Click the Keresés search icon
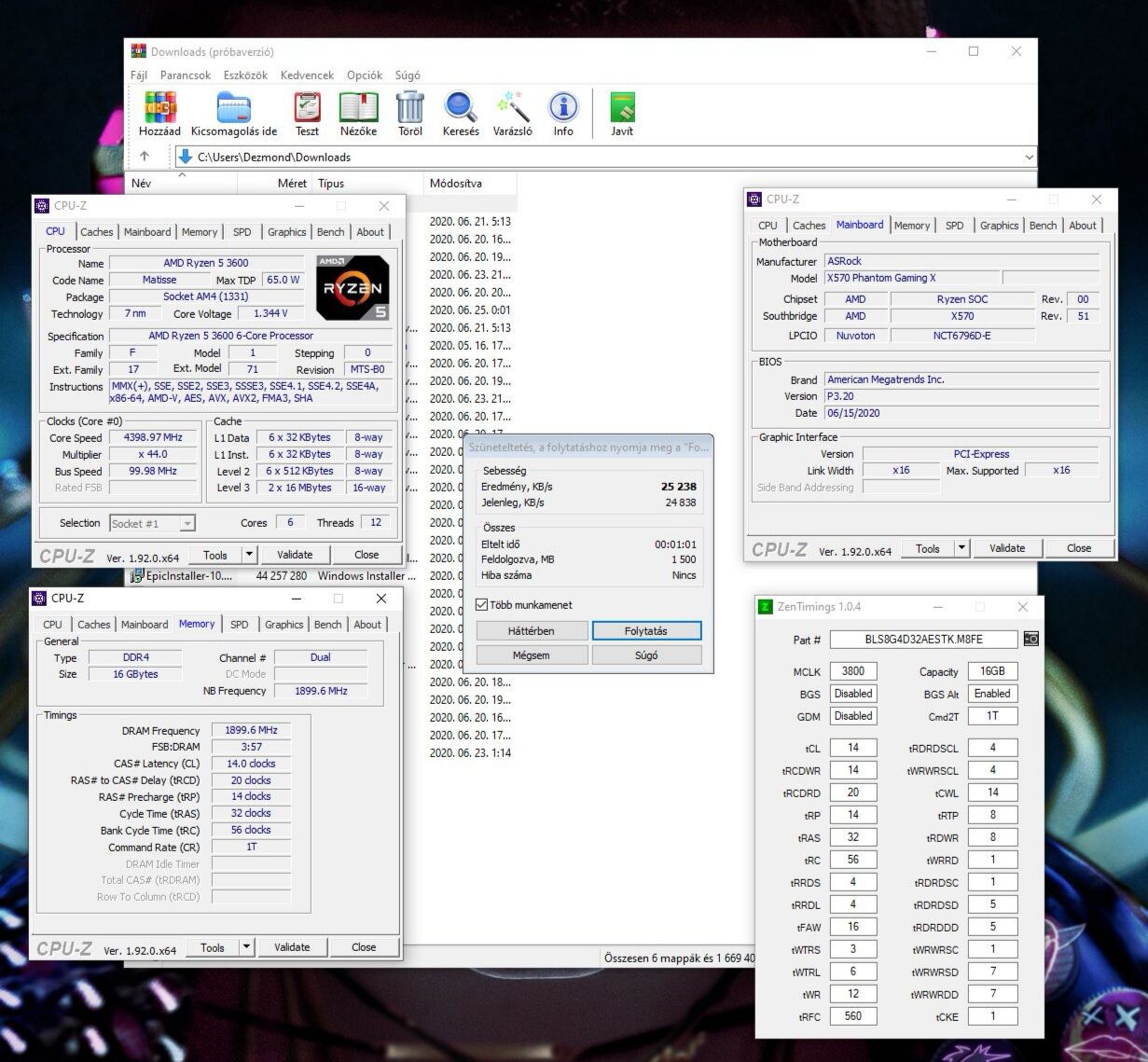Screen dimensions: 1148x1062 [x=460, y=108]
